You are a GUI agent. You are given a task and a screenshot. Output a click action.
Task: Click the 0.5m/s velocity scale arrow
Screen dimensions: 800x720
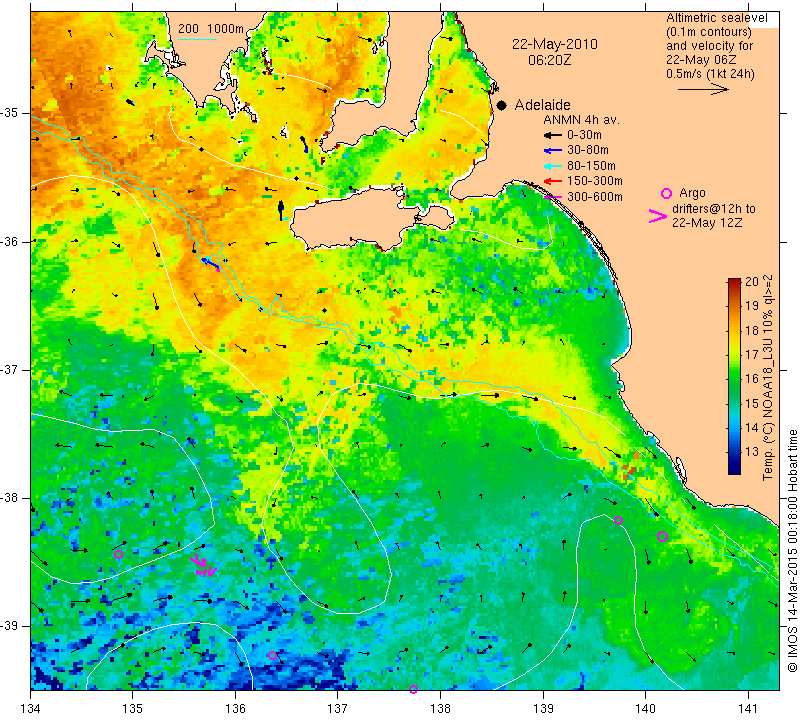(703, 89)
